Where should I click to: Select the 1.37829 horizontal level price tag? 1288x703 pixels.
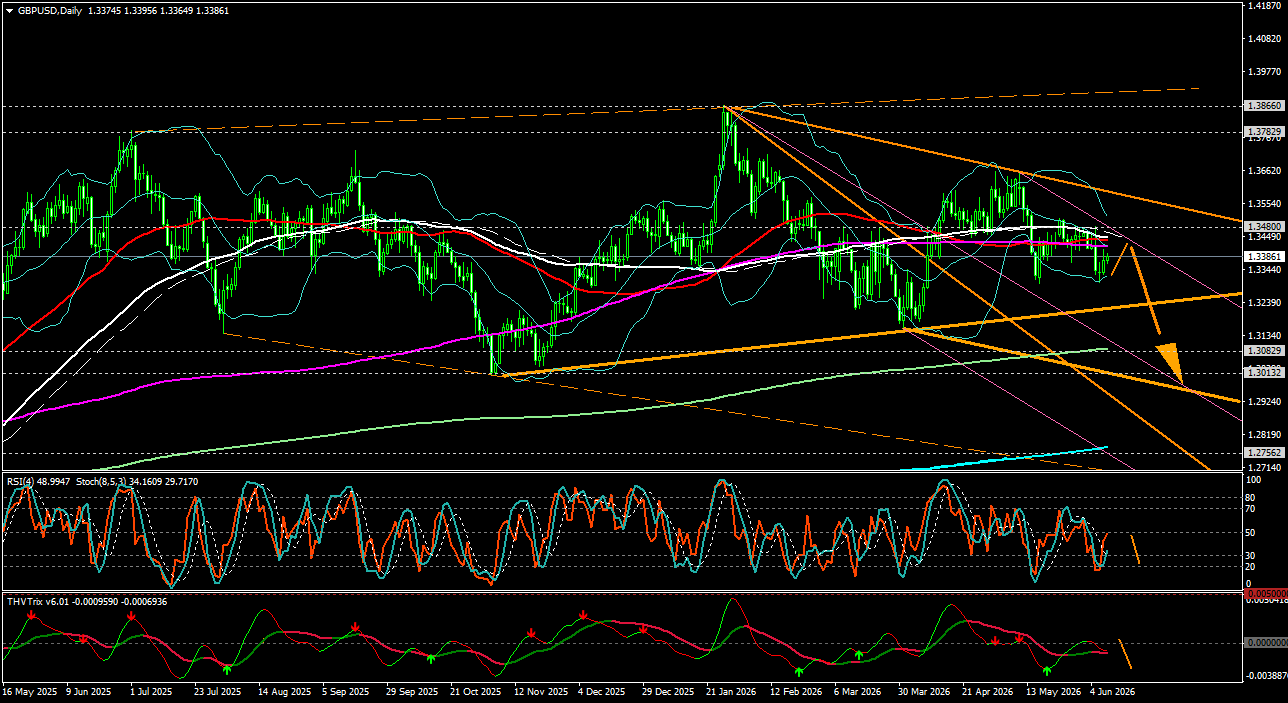1264,131
